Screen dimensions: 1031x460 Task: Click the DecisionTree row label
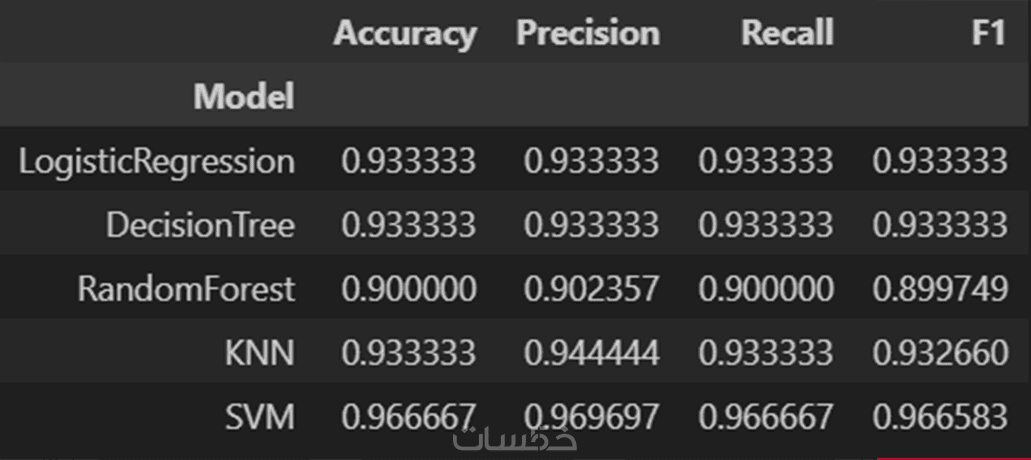200,225
